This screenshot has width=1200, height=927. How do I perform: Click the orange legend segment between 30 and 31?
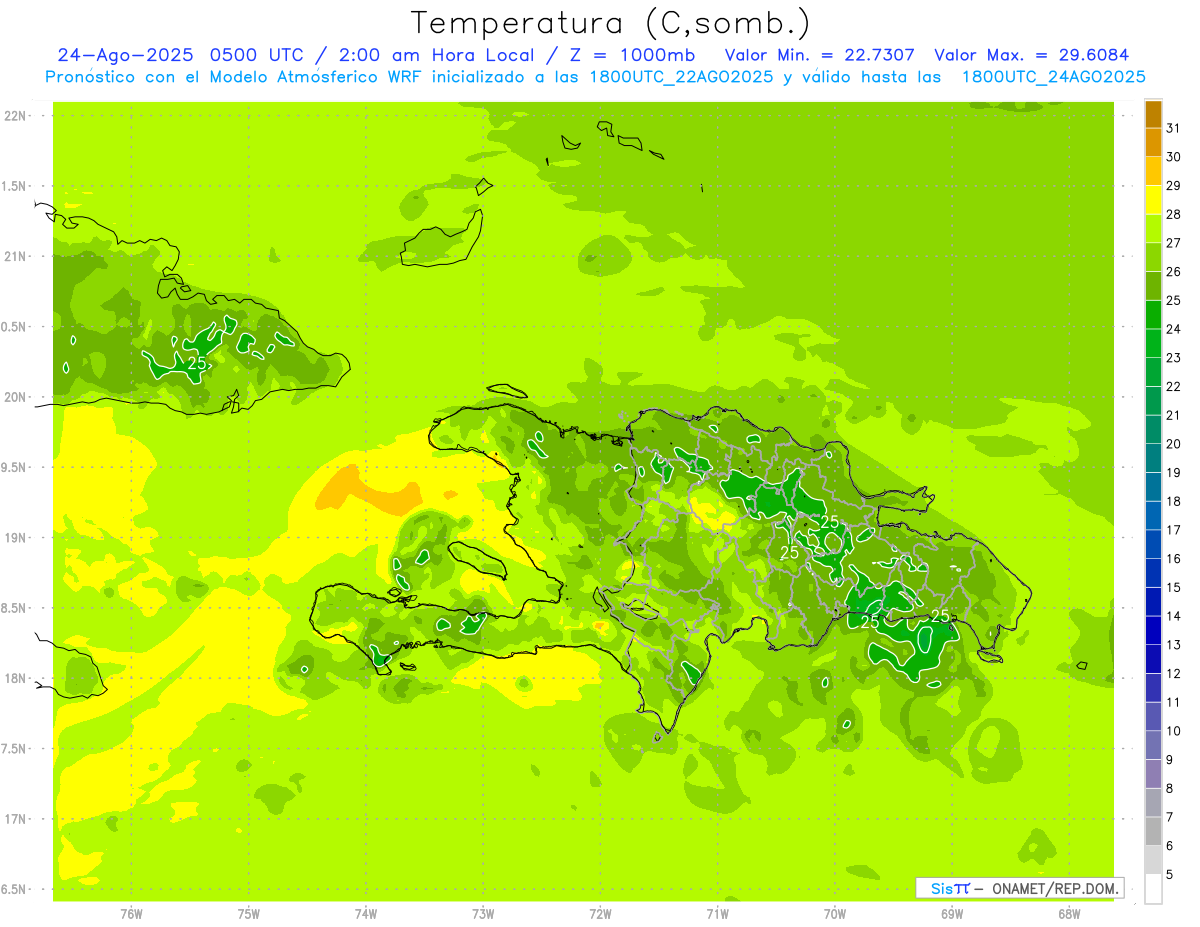(1153, 143)
